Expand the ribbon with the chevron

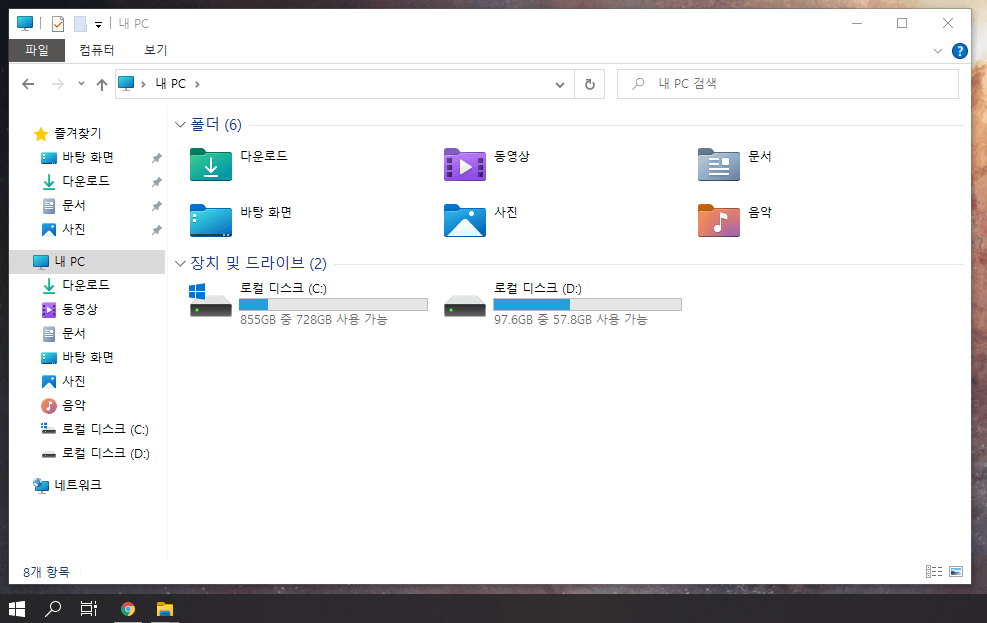pyautogui.click(x=938, y=51)
